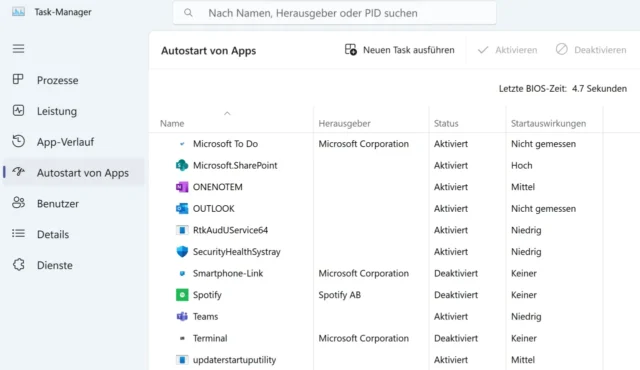Screen dimensions: 640x370
Task: Click the RtkAudUService64 icon
Action: tap(182, 230)
